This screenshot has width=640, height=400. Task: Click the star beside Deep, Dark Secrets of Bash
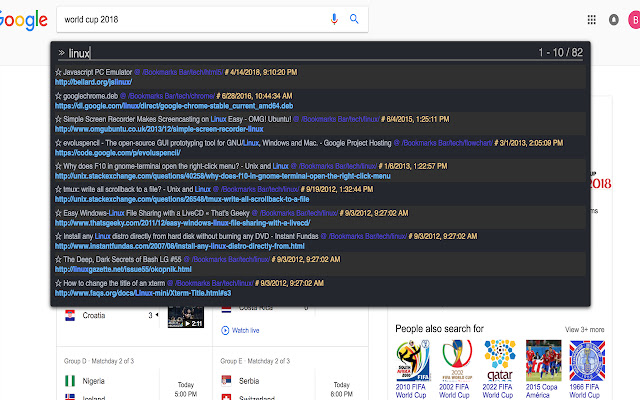tap(58, 260)
